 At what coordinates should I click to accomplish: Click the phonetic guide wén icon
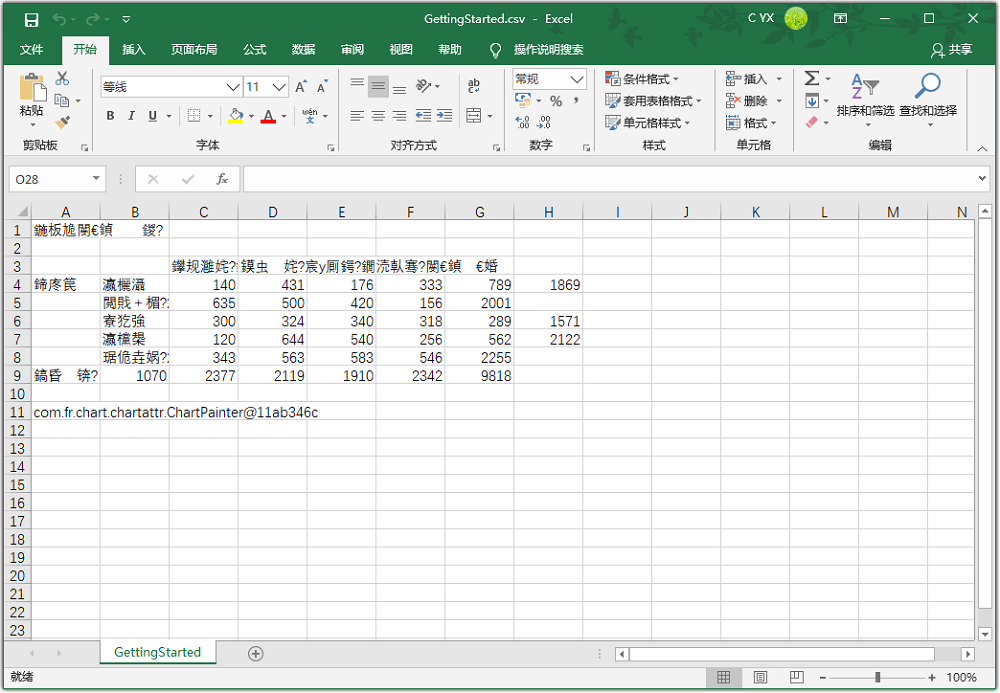309,116
